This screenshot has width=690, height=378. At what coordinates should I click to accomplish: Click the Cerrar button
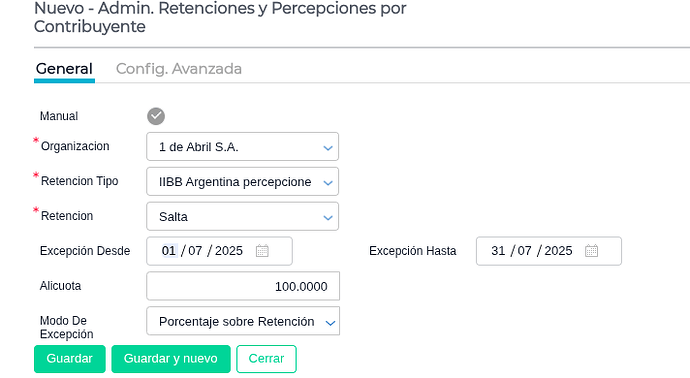[266, 359]
